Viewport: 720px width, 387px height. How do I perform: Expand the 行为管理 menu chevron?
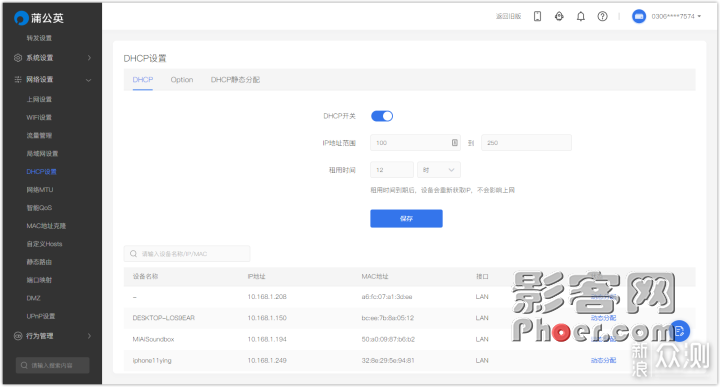pyautogui.click(x=89, y=336)
